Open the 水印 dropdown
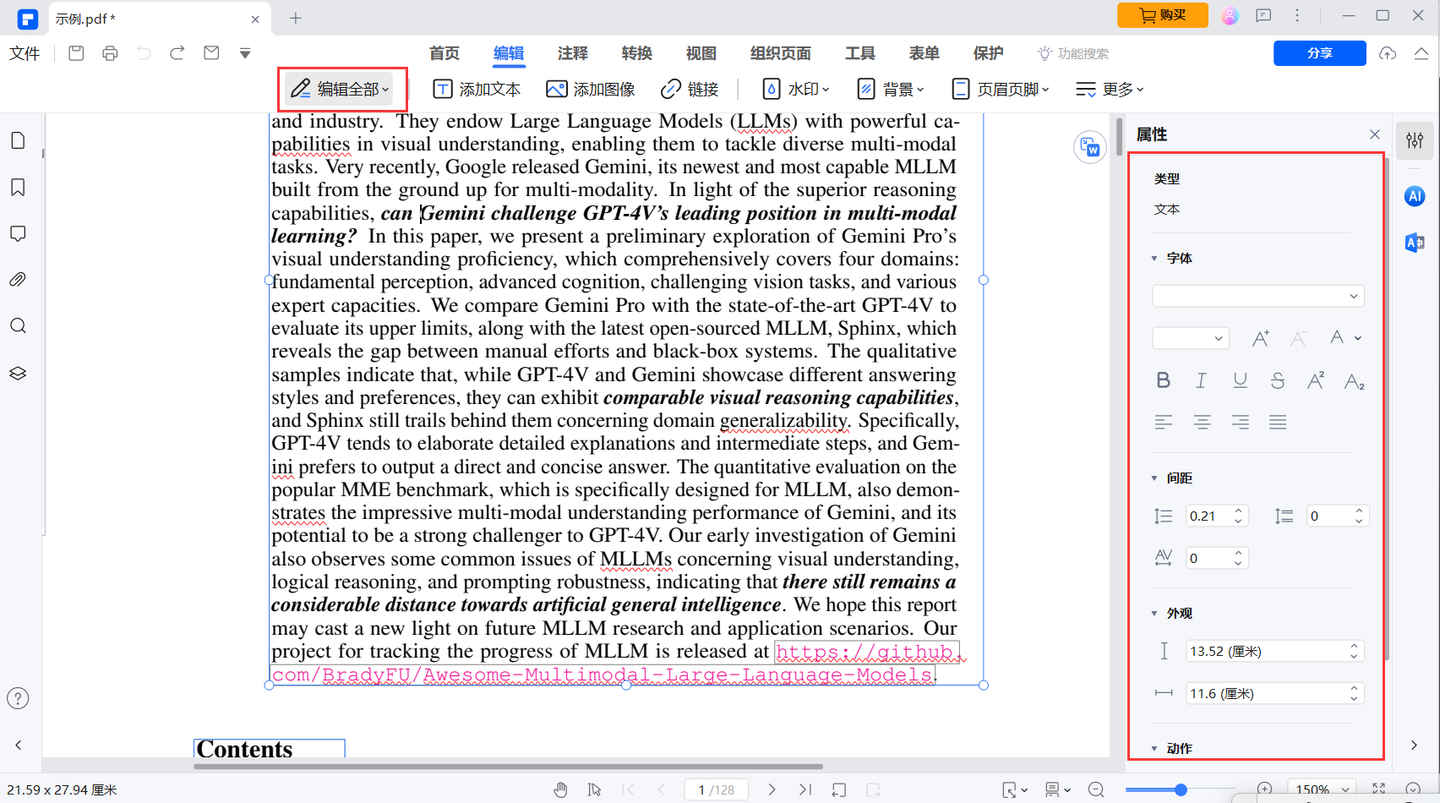This screenshot has height=803, width=1440. click(796, 89)
